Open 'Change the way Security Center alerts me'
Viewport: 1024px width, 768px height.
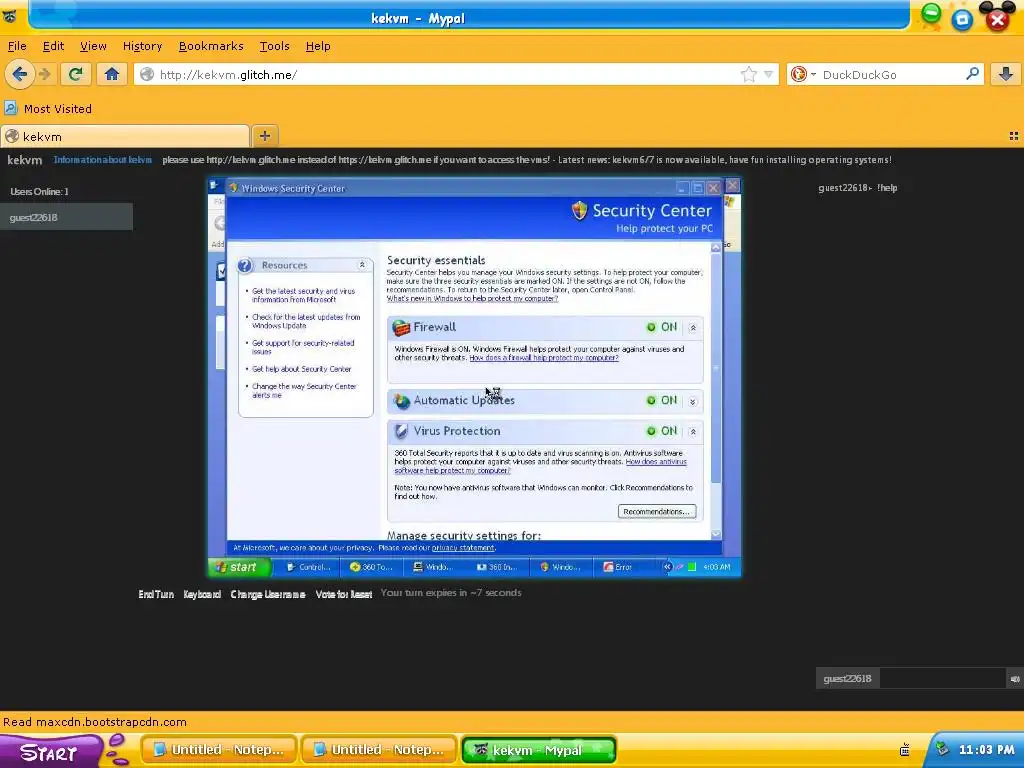coord(304,391)
